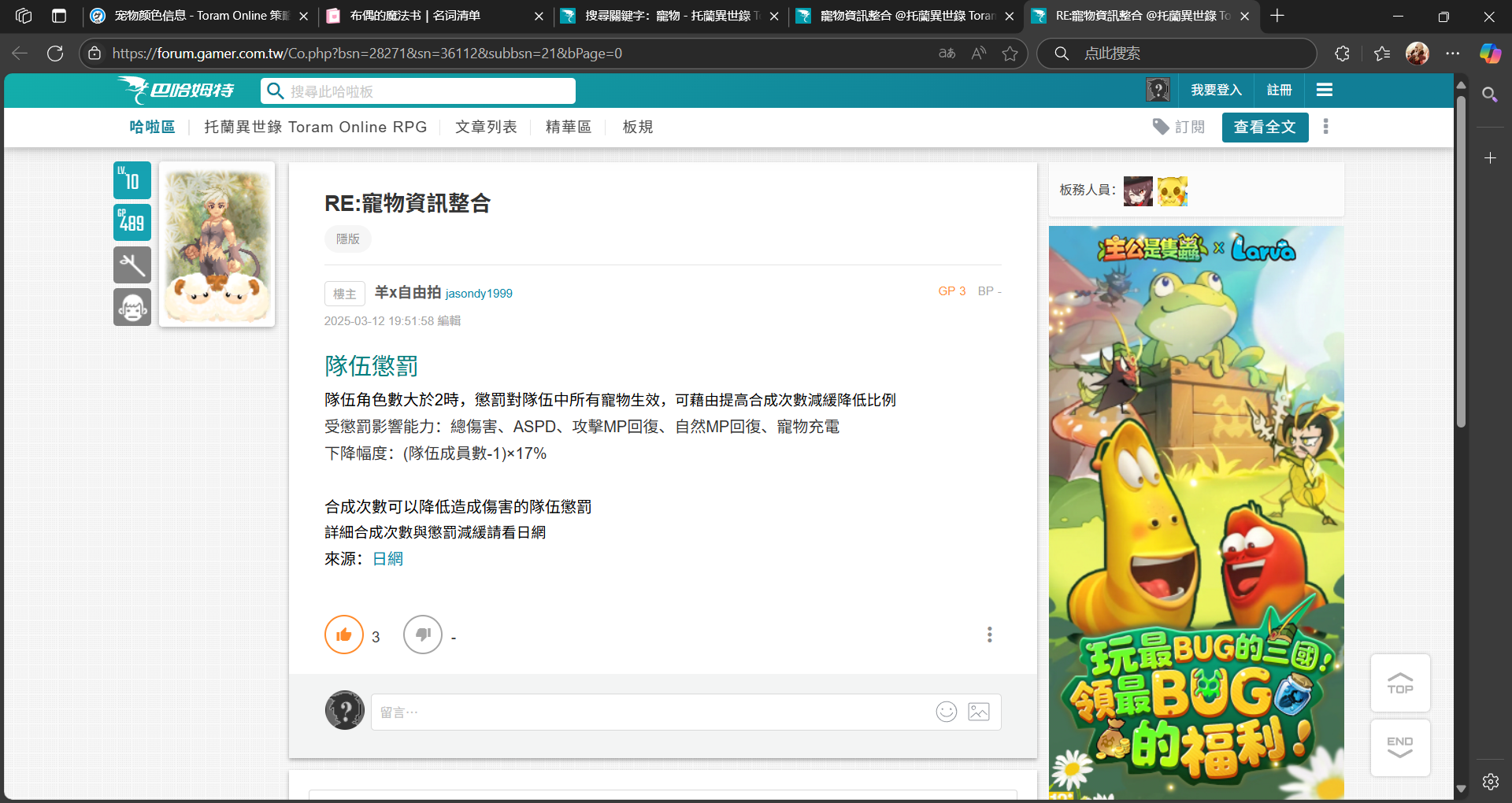Close the 布偶的魔法书 tab
This screenshot has width=1512, height=803.
[x=539, y=16]
